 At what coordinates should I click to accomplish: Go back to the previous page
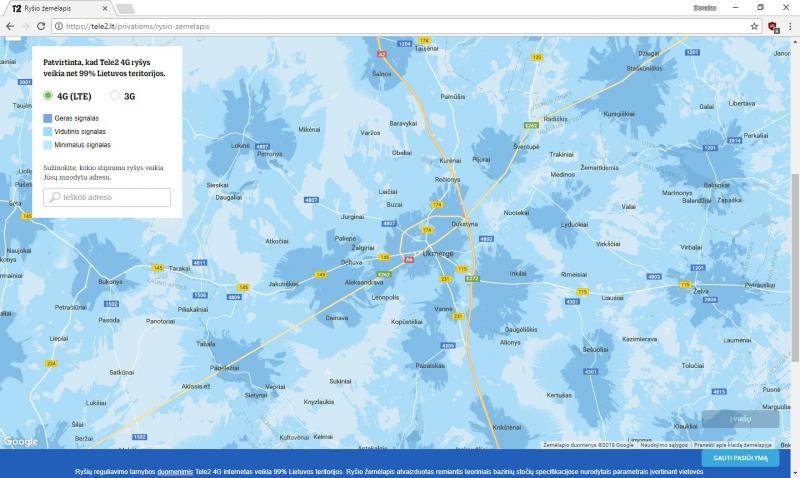(x=10, y=26)
